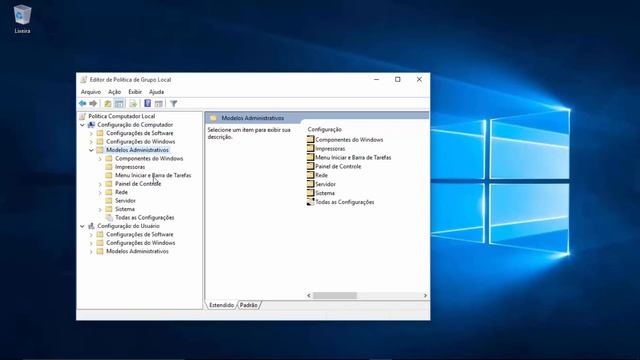Collapse the selected Modelos Administrativos node

click(x=91, y=150)
